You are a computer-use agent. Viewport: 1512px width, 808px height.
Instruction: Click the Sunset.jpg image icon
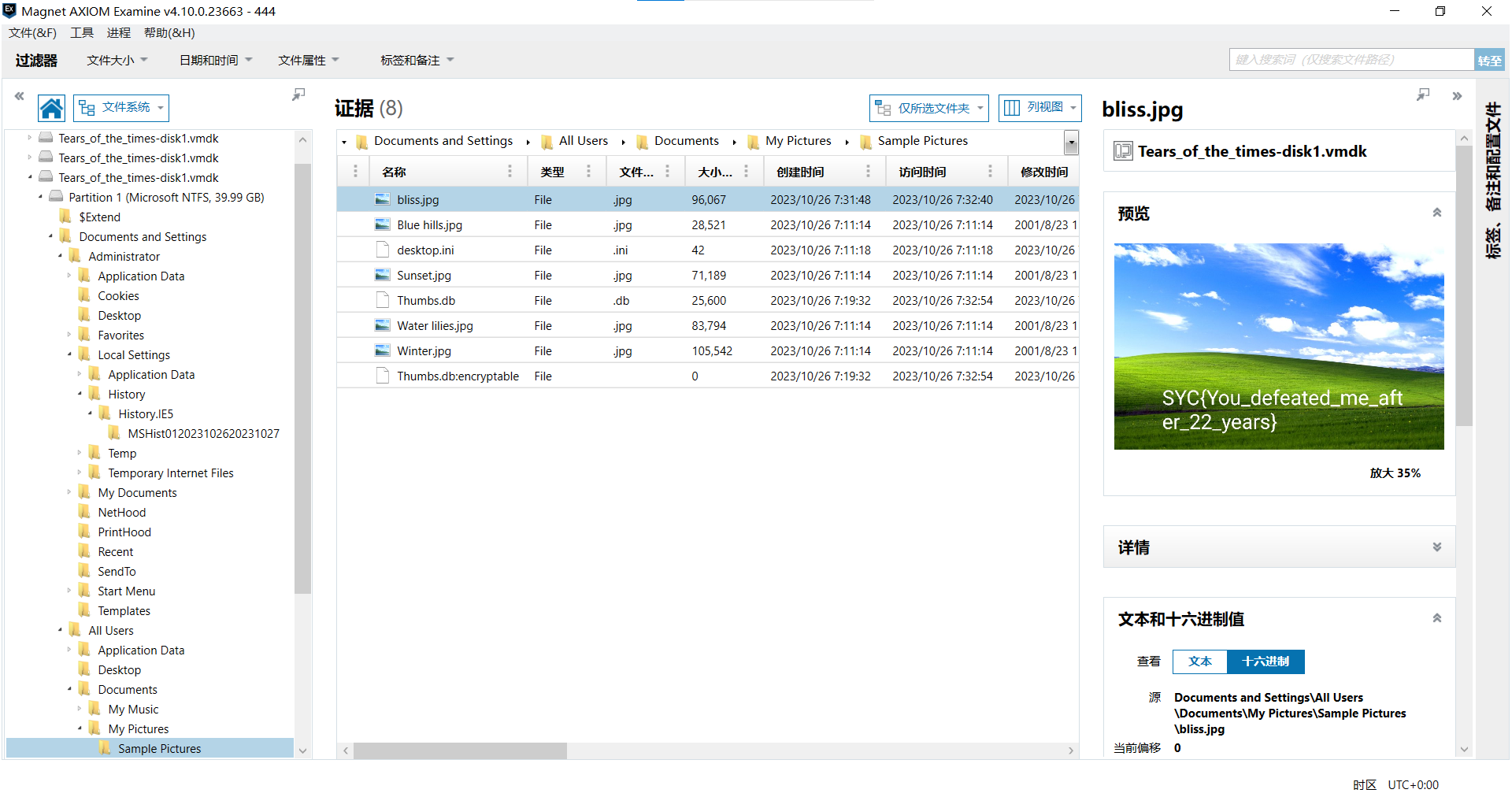[x=383, y=275]
